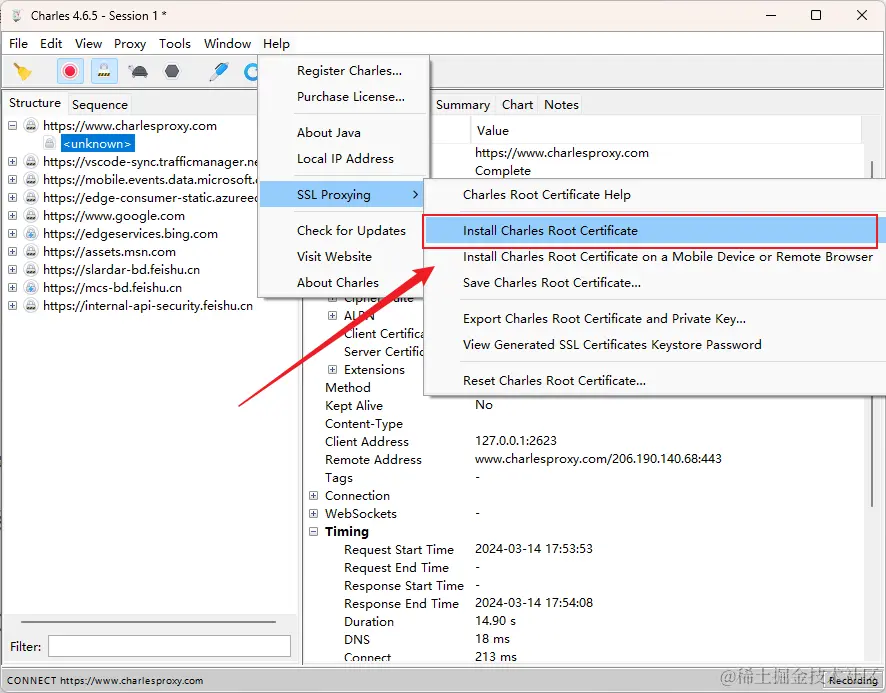886x693 pixels.
Task: Select https://assets.msn.com host row
Action: (109, 252)
